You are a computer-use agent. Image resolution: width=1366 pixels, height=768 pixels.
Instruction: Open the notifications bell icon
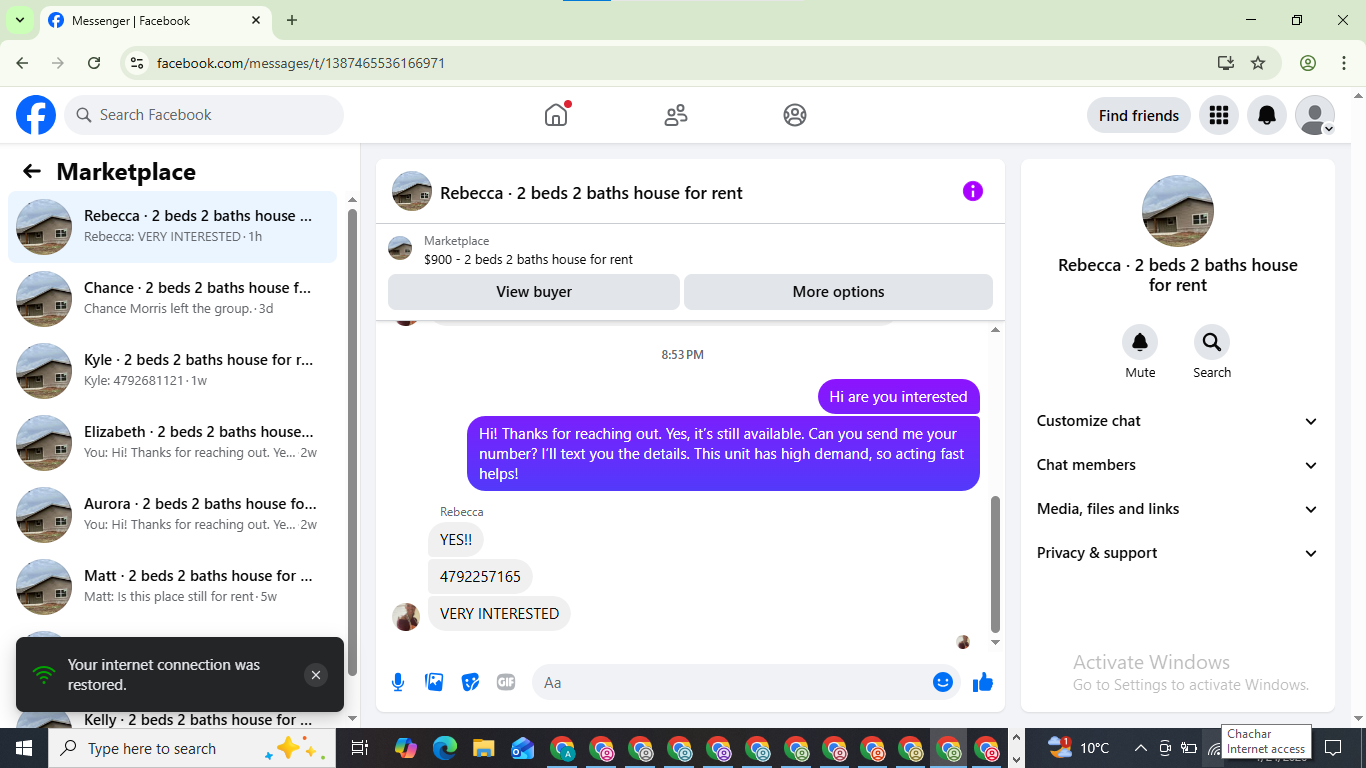pyautogui.click(x=1266, y=115)
